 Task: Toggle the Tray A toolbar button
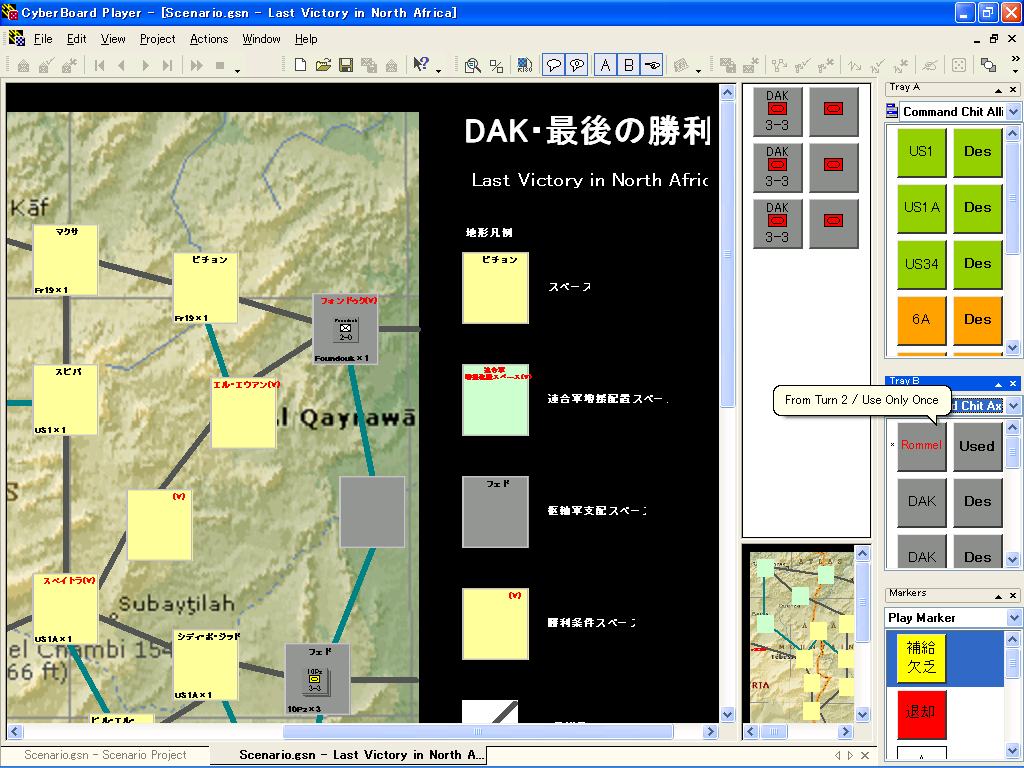pos(605,65)
